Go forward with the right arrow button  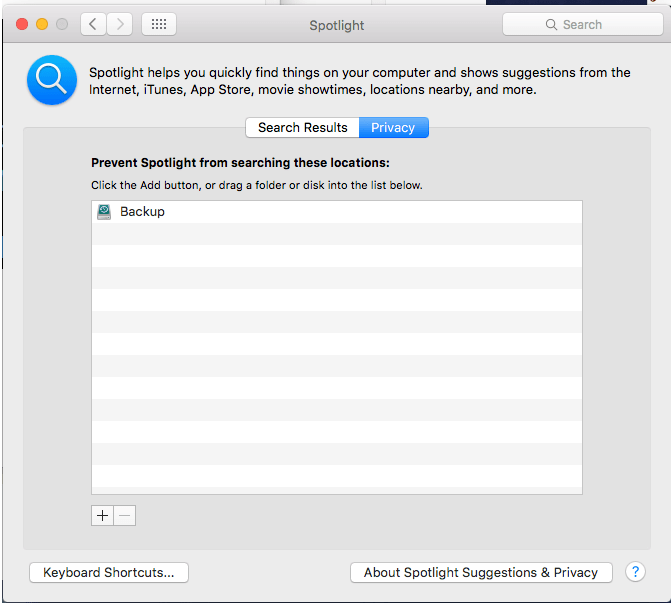click(119, 24)
